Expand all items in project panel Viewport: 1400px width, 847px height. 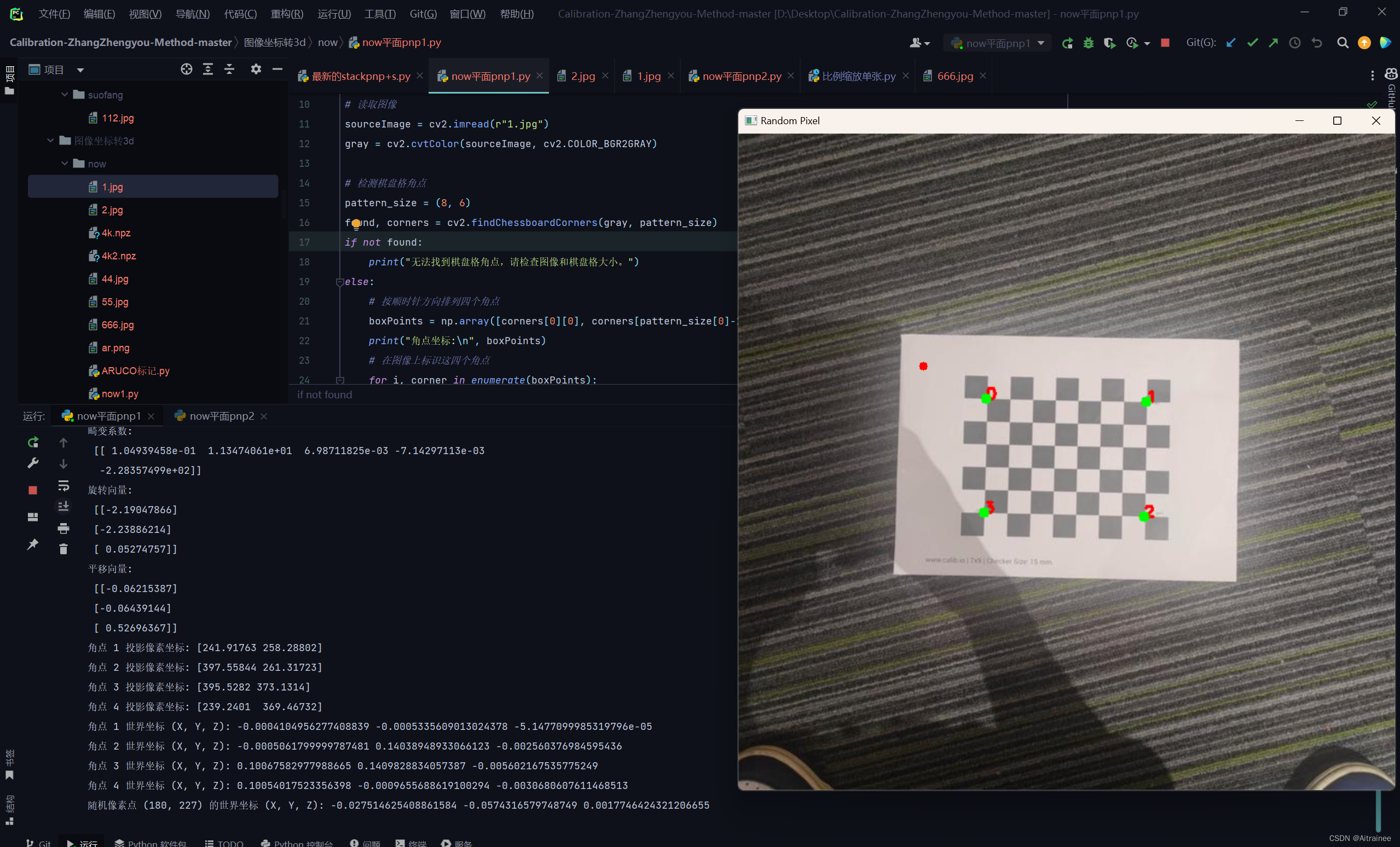208,69
